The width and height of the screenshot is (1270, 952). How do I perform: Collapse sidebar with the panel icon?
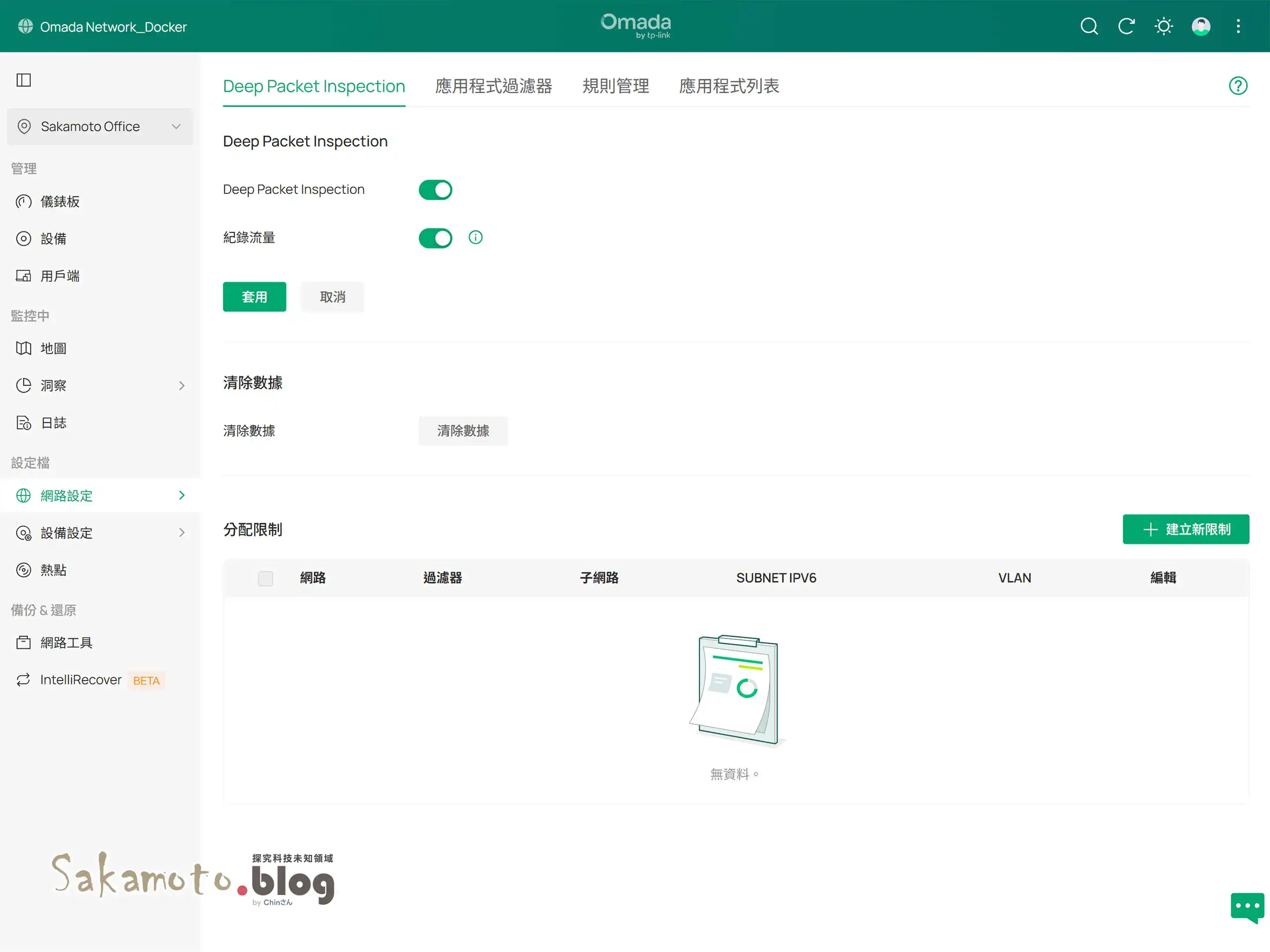23,80
